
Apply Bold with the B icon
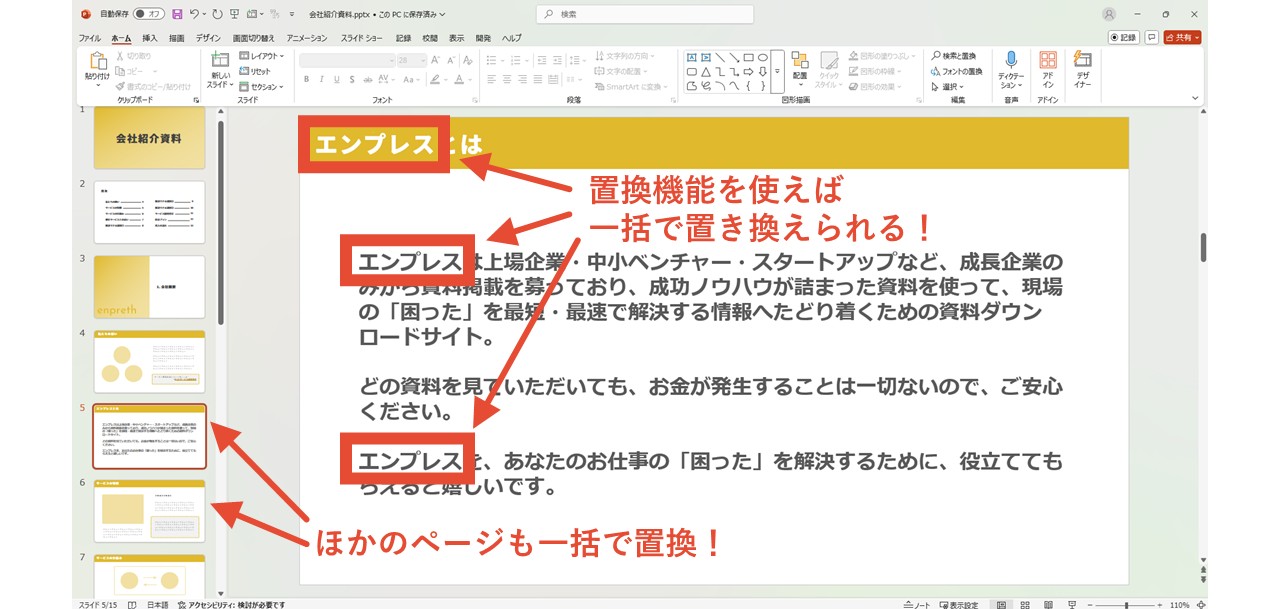pos(306,79)
